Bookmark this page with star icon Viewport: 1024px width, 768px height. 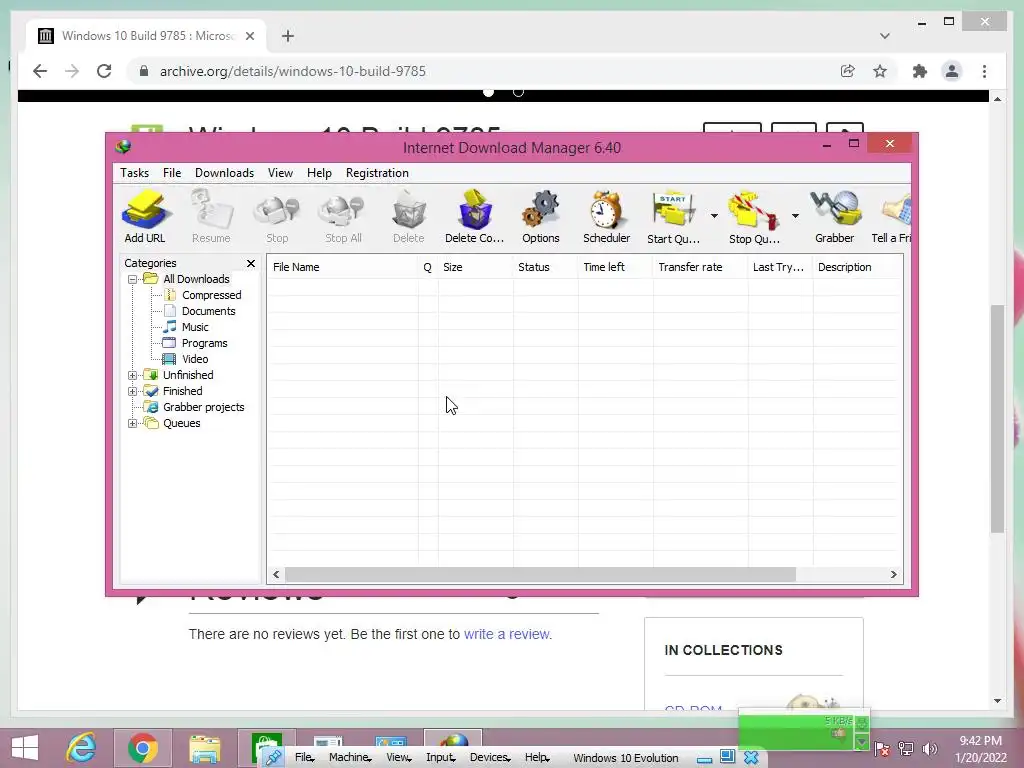point(880,71)
